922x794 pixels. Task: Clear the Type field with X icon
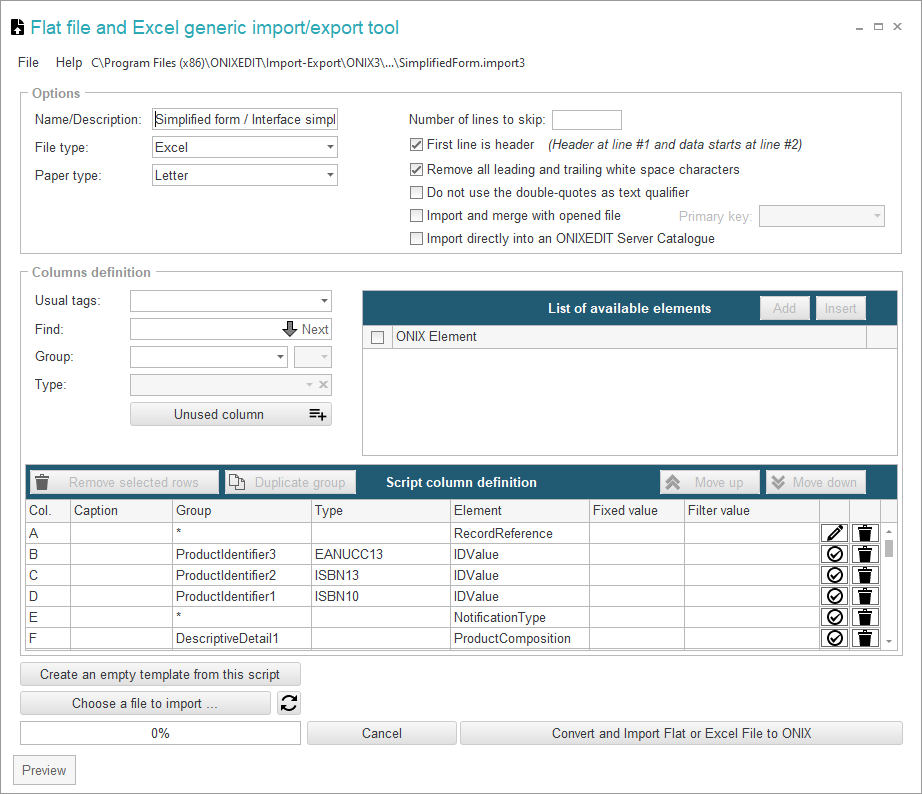point(324,385)
